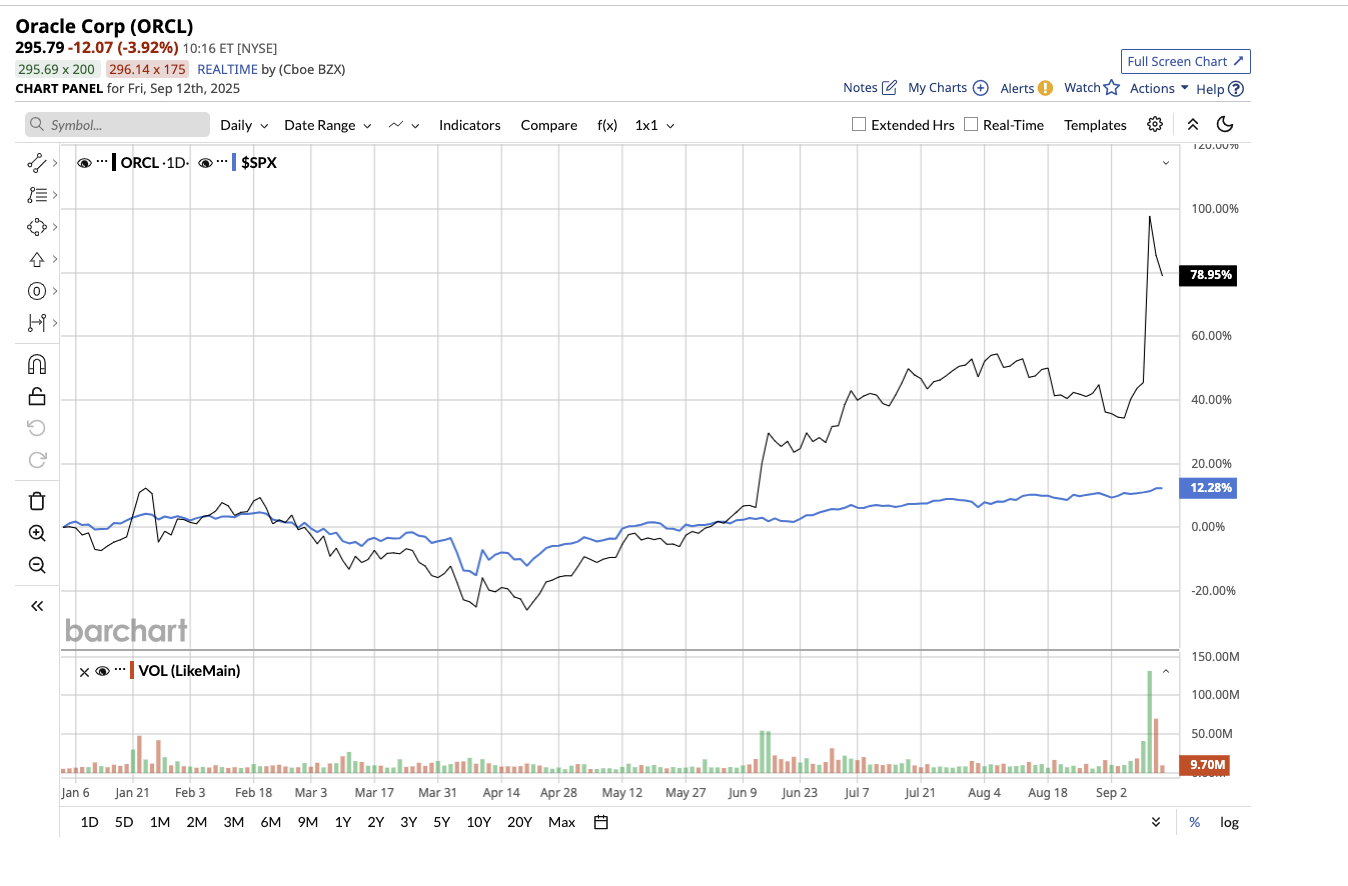The image size is (1348, 886).
Task: Open the Date Range dropdown
Action: [x=328, y=125]
